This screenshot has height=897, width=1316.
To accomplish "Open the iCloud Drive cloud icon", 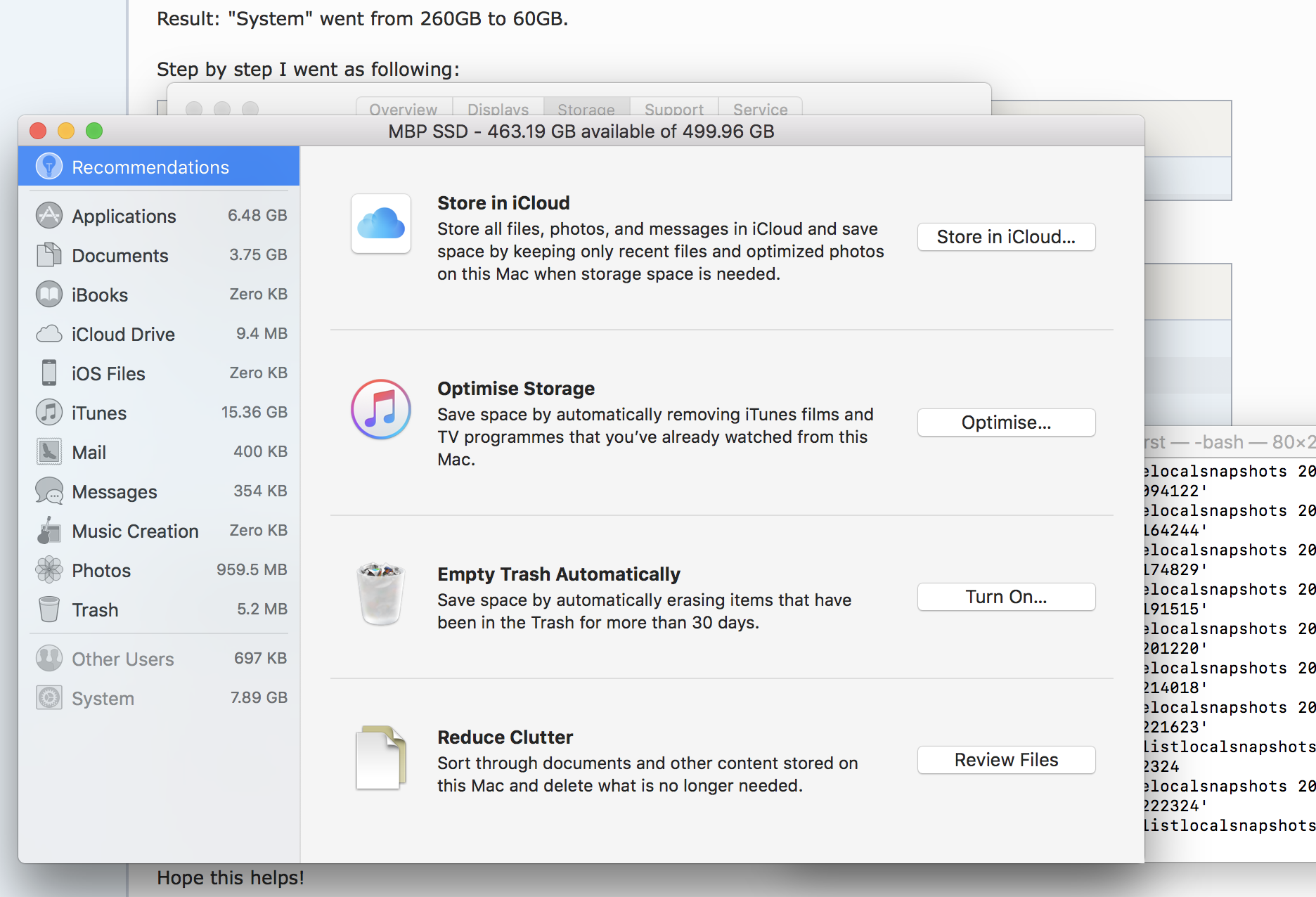I will tap(49, 334).
